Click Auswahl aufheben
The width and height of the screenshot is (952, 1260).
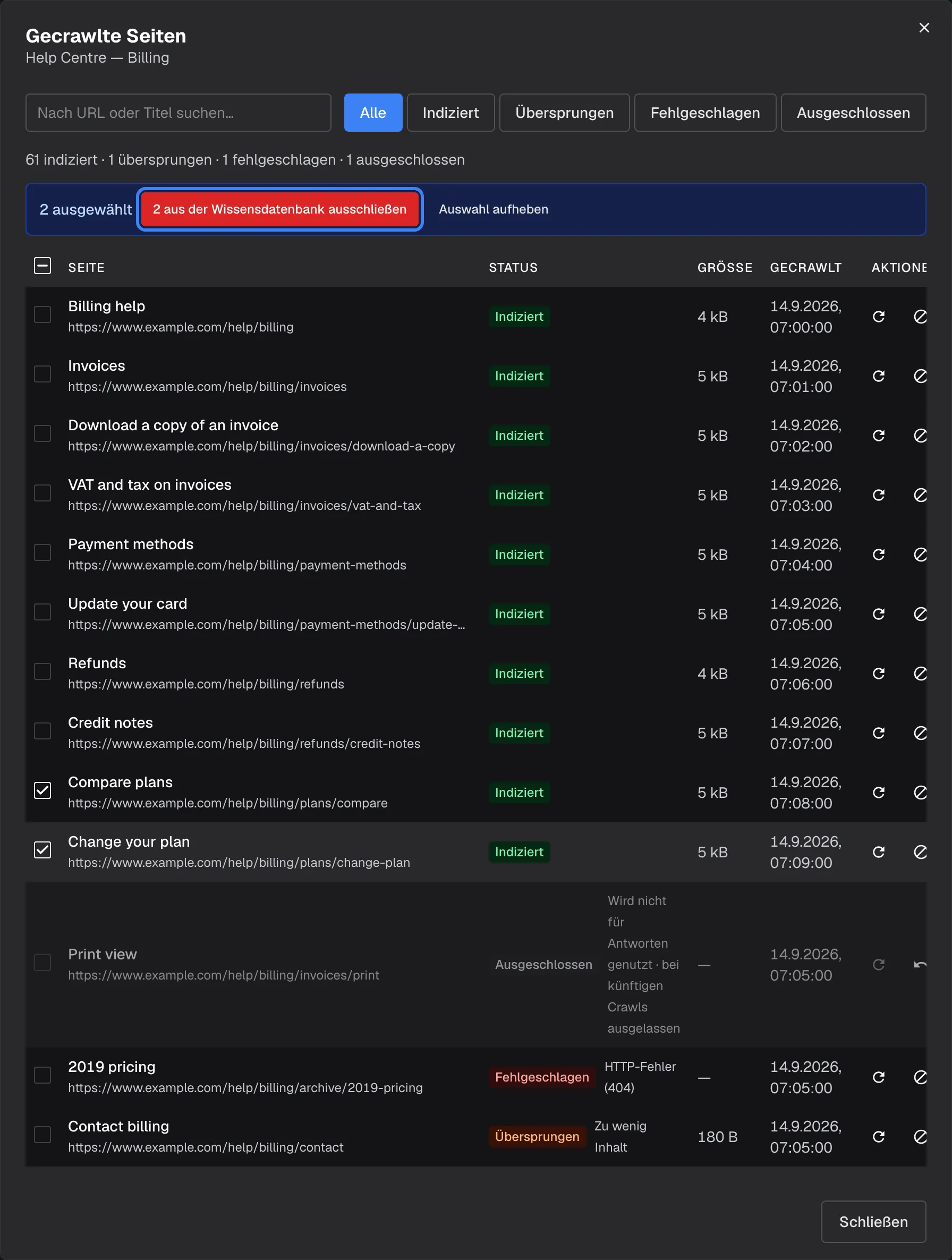click(x=494, y=209)
